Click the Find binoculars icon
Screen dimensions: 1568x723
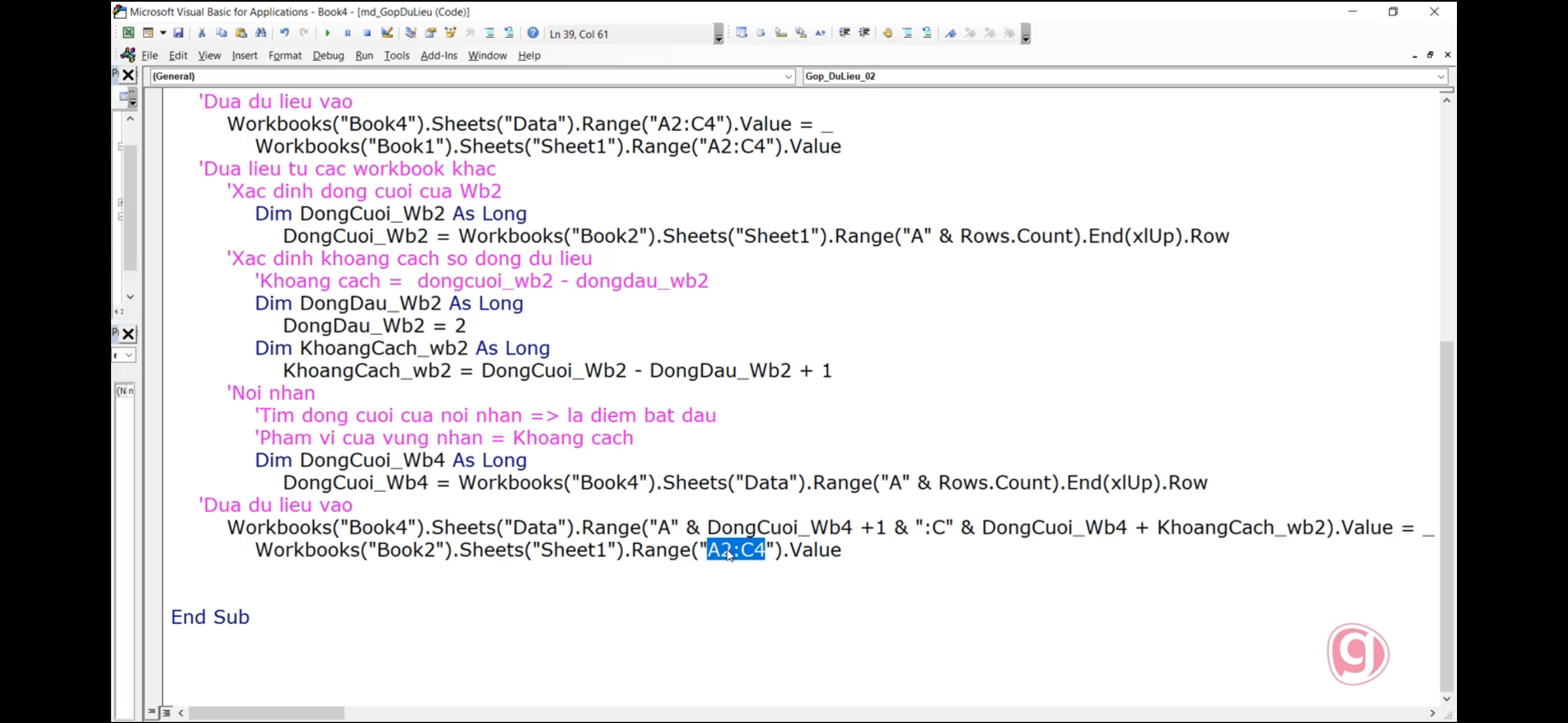click(261, 34)
